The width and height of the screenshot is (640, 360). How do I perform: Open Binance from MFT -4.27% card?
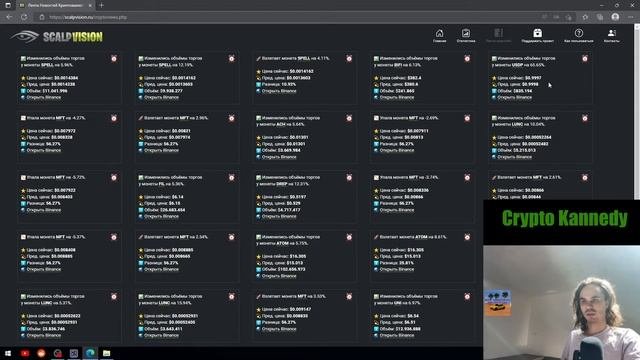tap(44, 151)
